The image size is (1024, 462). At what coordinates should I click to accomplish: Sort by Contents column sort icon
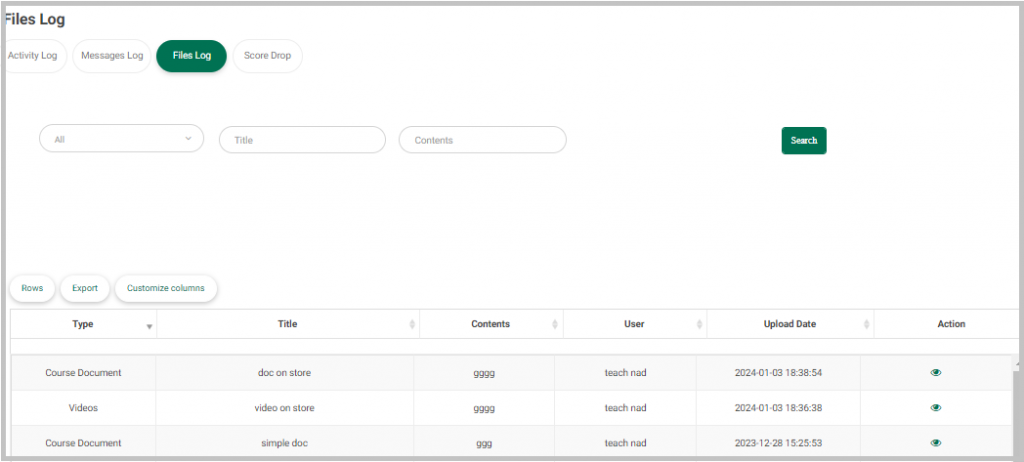tap(554, 324)
